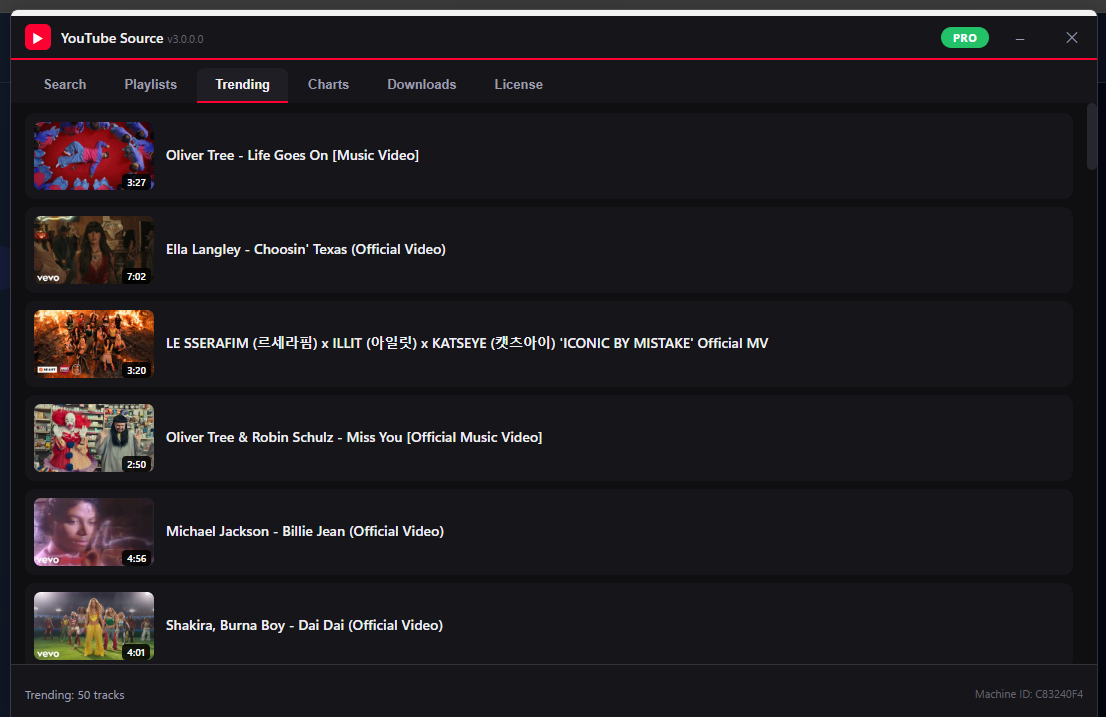Go to the Charts tab
This screenshot has height=717, width=1106.
click(x=328, y=85)
